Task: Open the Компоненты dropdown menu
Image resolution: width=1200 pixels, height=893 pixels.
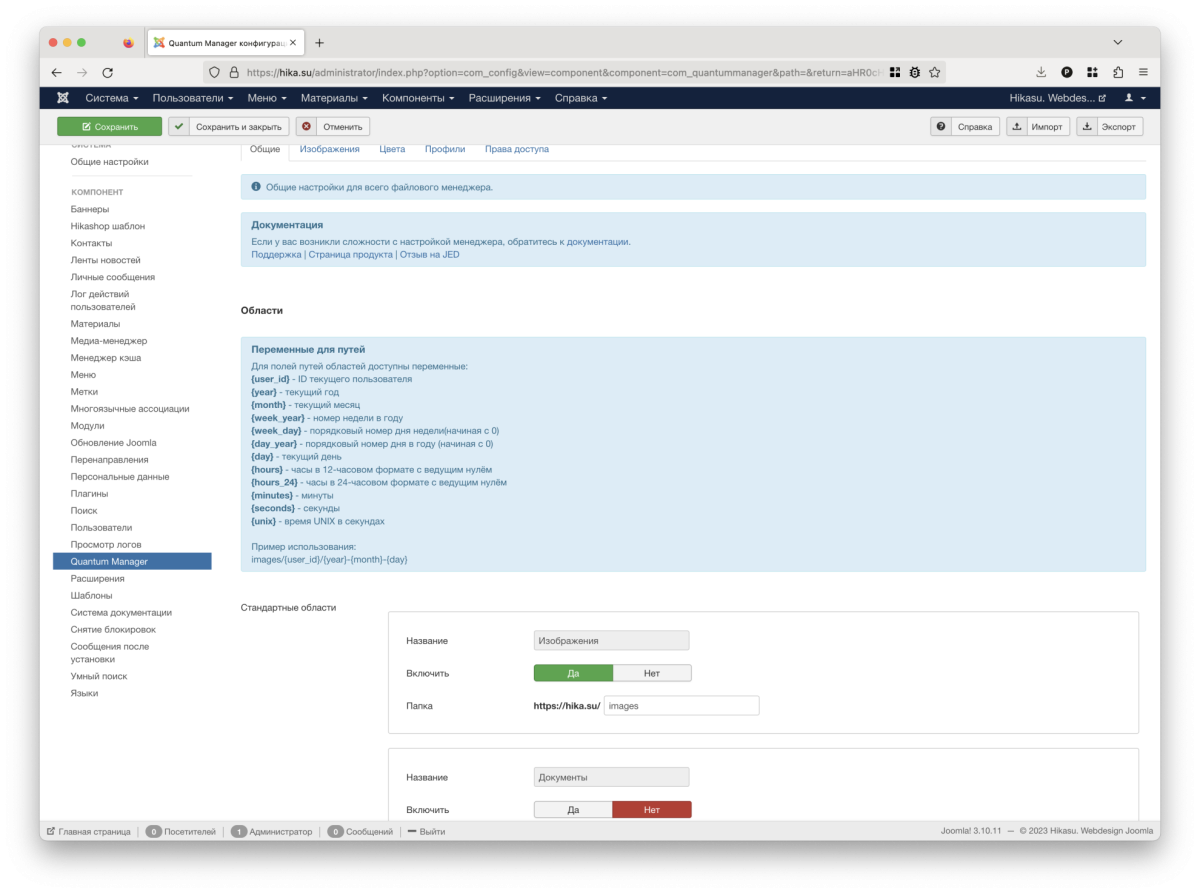Action: tap(418, 98)
